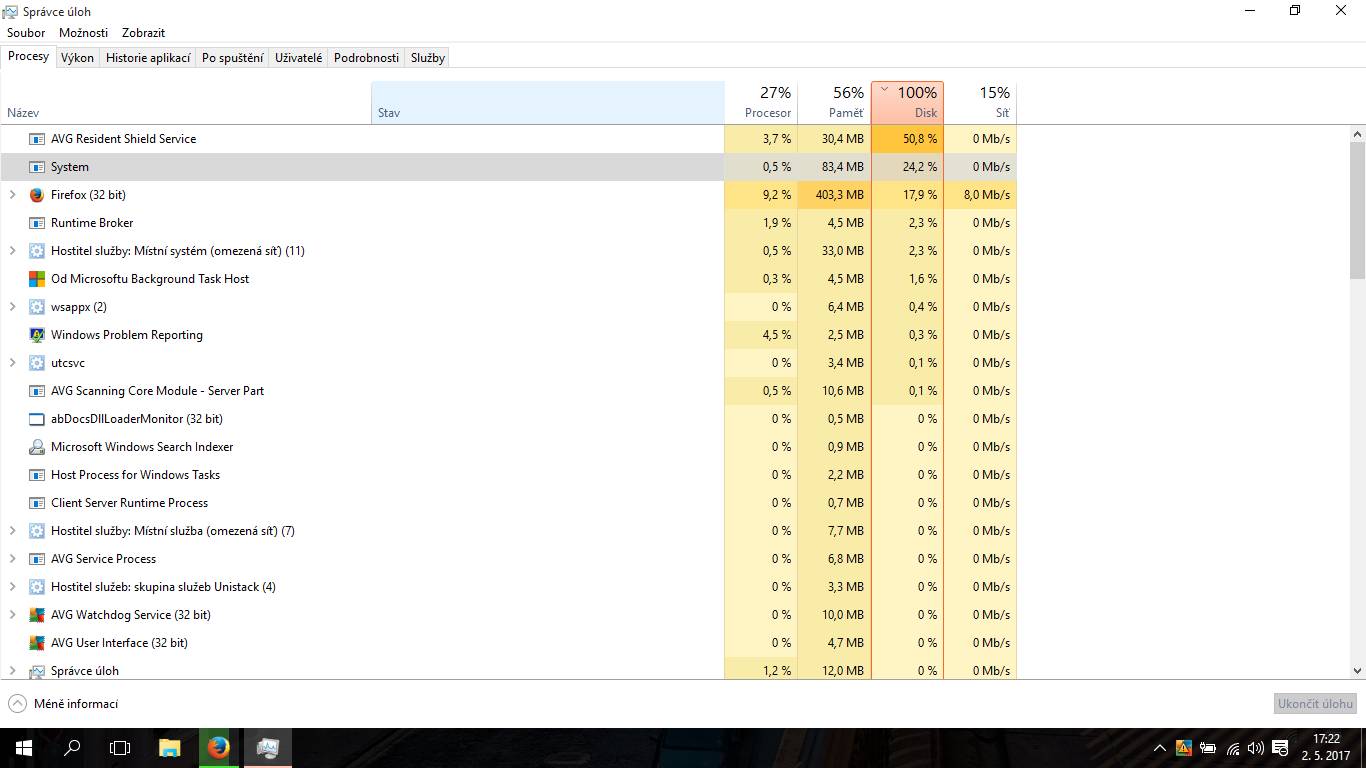This screenshot has width=1366, height=768.
Task: Open the Wi-Fi network tray icon
Action: [x=1232, y=748]
